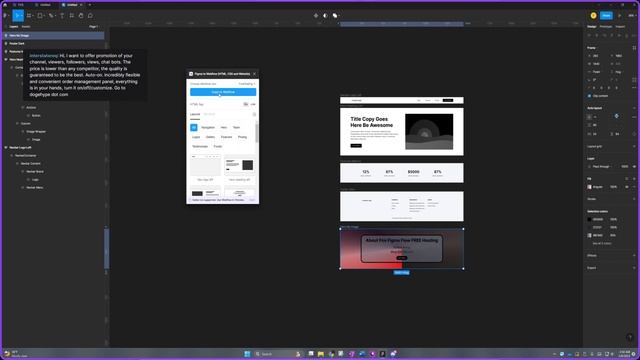This screenshot has height=360, width=640.
Task: Click the Present play icon
Action: click(x=620, y=16)
